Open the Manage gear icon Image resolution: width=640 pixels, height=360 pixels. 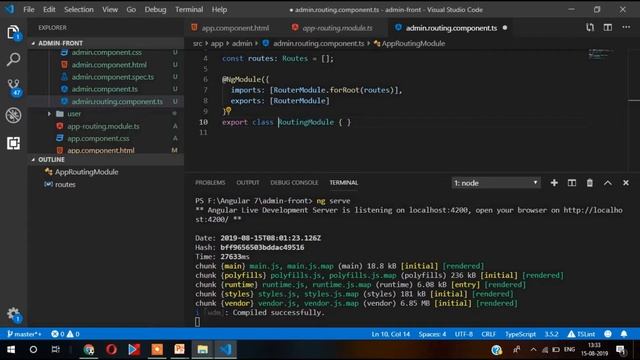click(x=13, y=314)
